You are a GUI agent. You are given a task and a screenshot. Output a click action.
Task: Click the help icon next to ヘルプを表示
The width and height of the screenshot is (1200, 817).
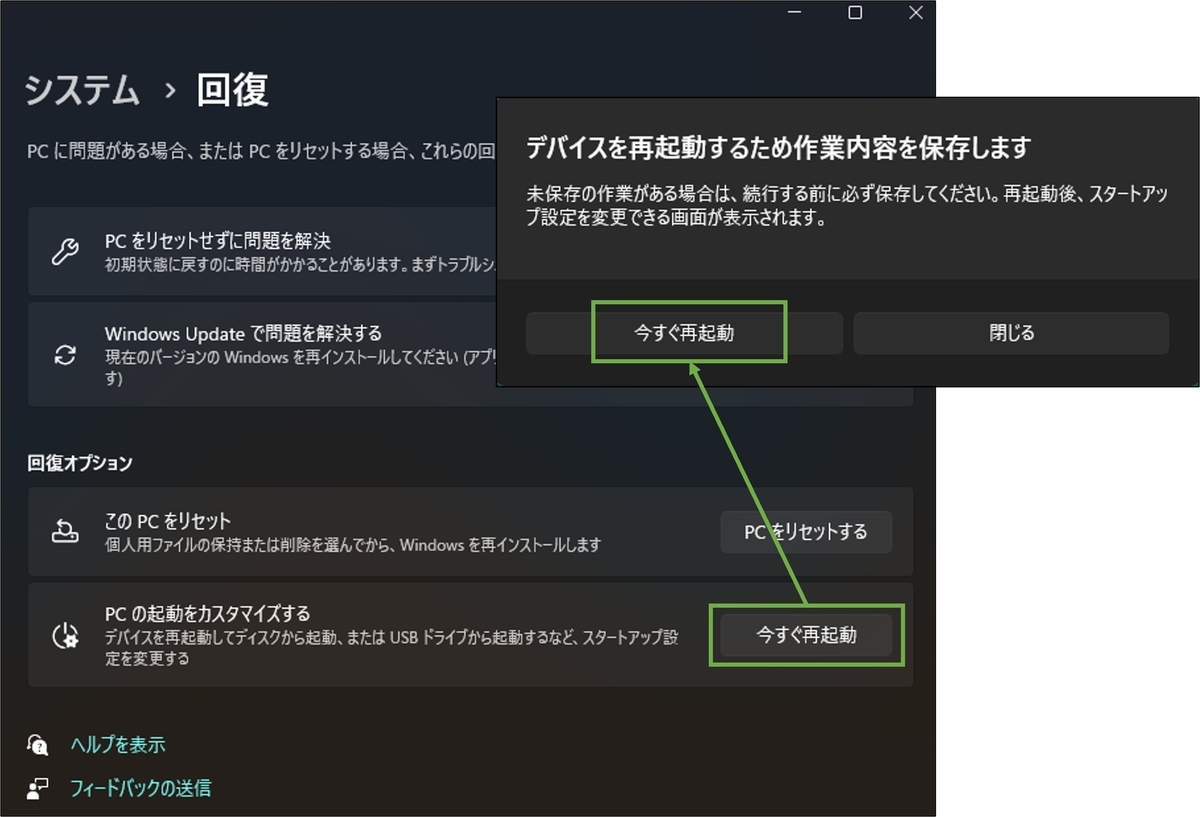tap(38, 745)
